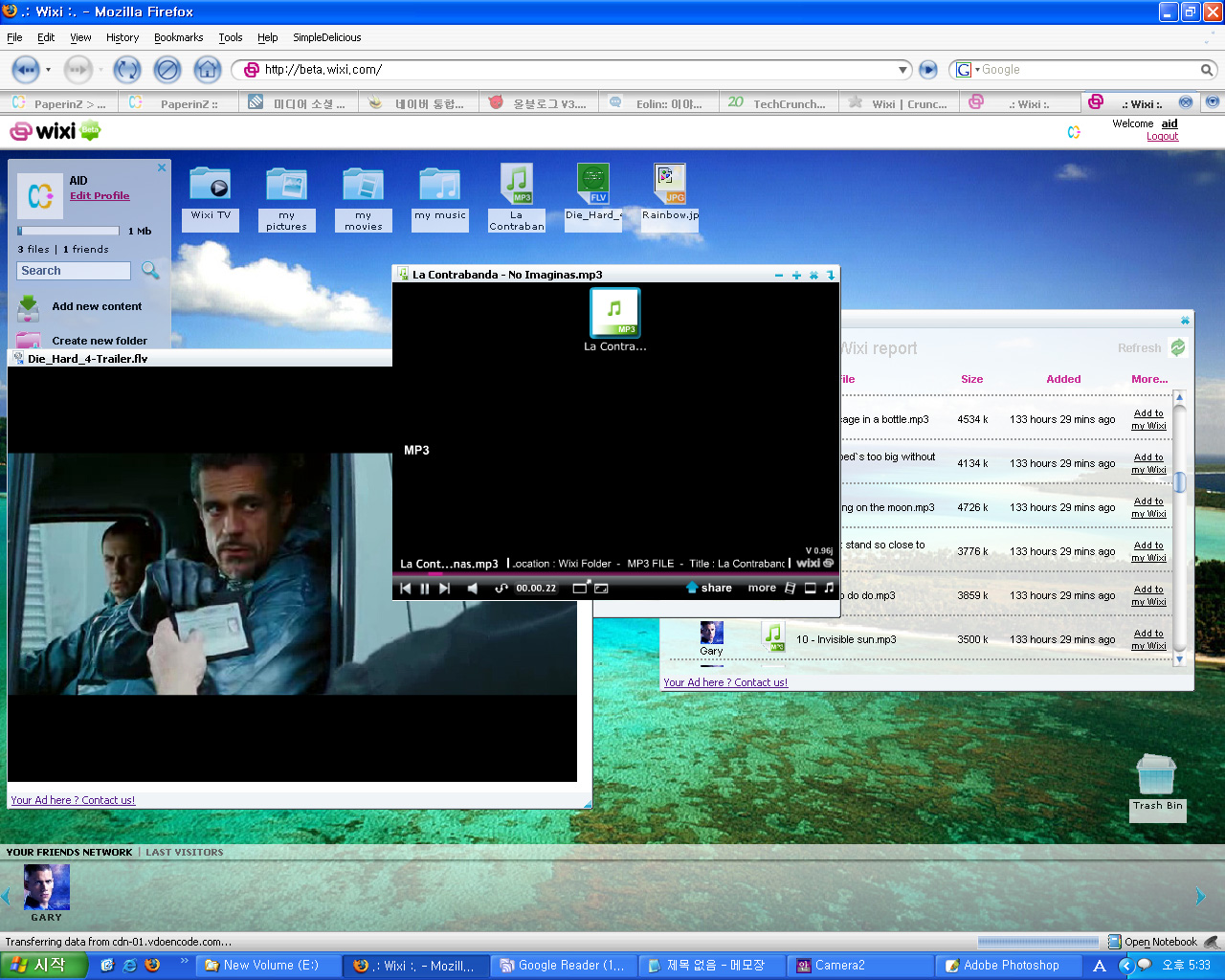This screenshot has height=980, width=1225.
Task: Click the Windows Start button
Action: pyautogui.click(x=44, y=966)
